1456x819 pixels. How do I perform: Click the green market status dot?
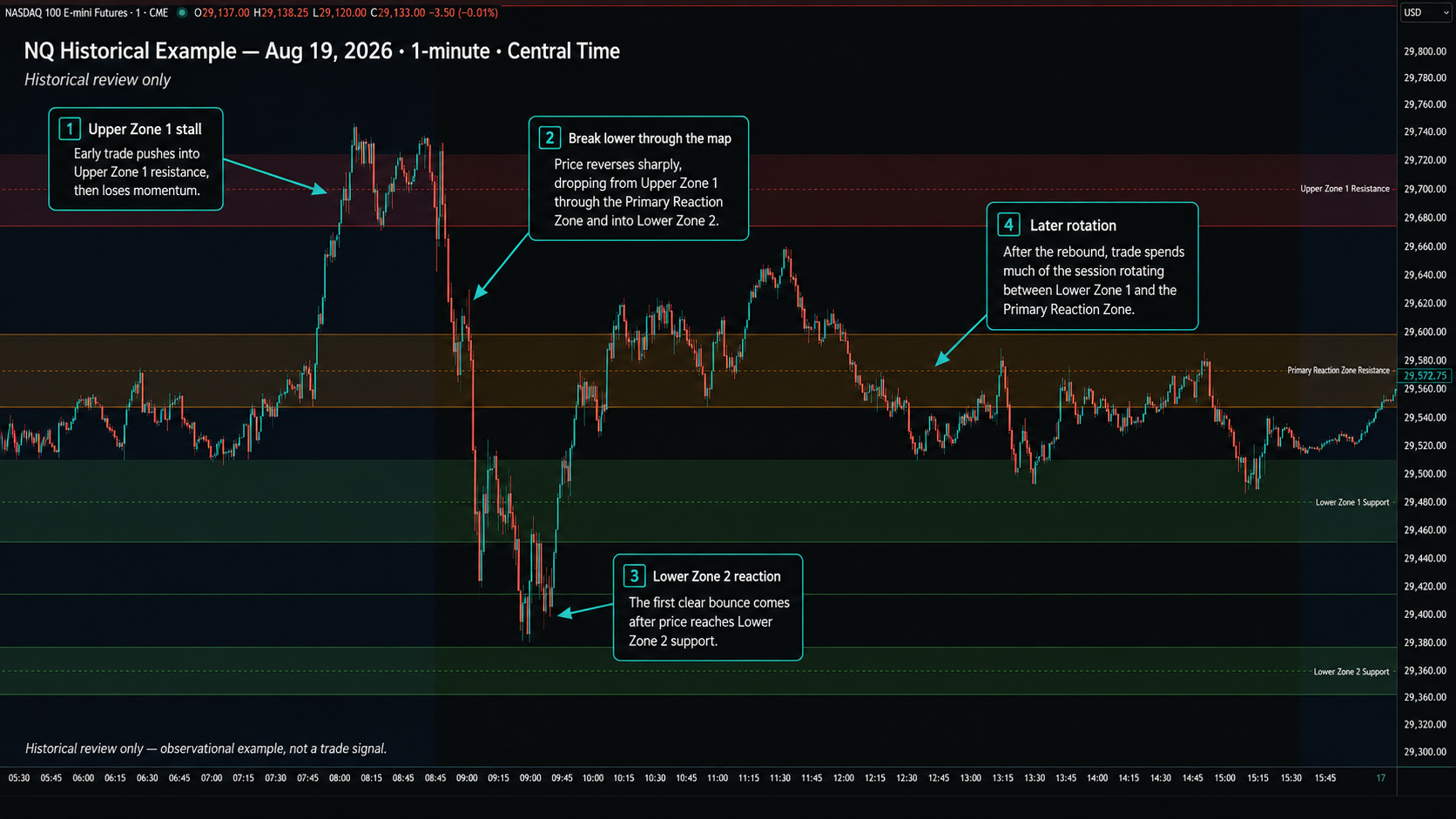tap(182, 13)
